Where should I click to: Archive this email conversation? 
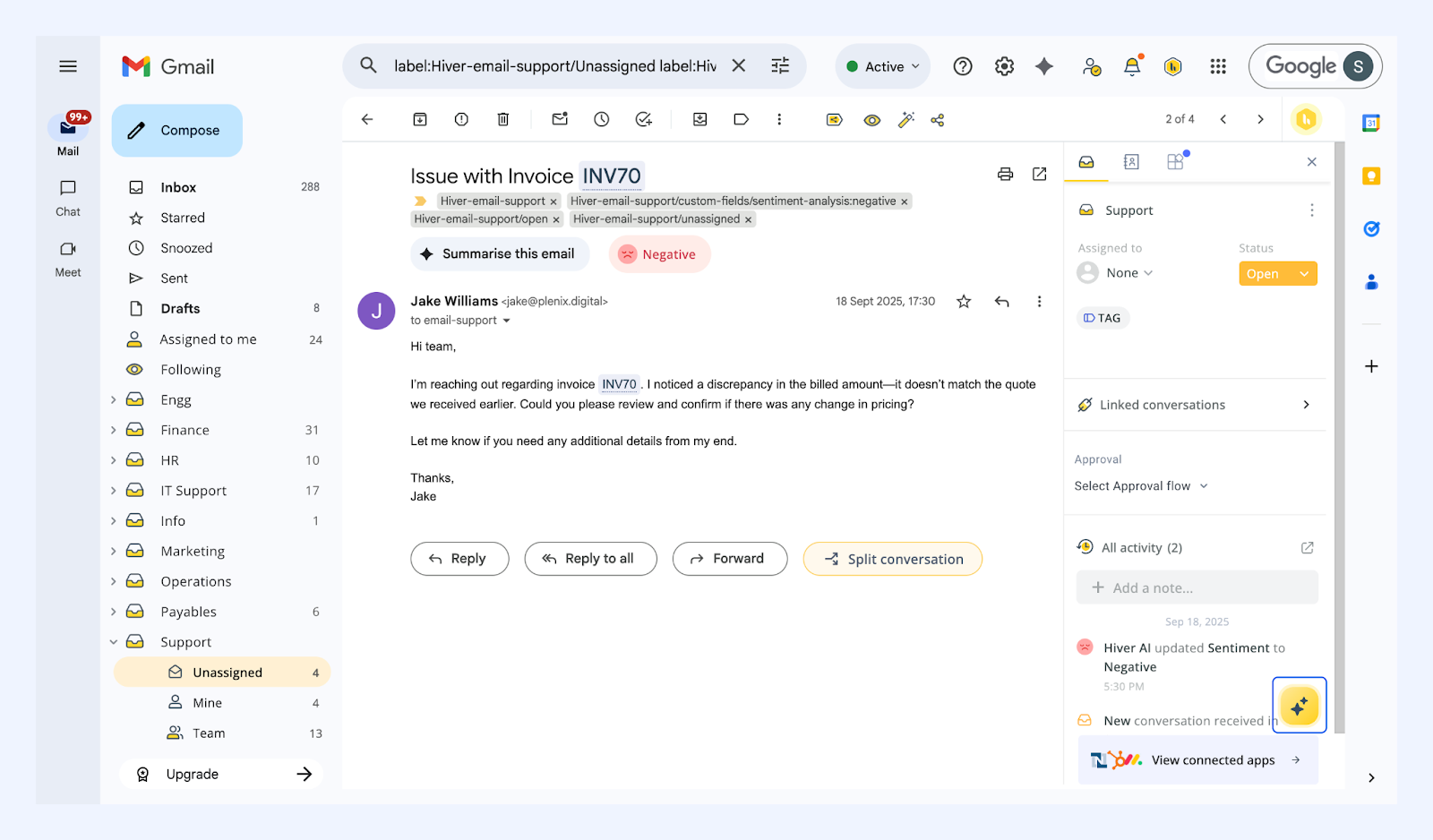[x=420, y=119]
